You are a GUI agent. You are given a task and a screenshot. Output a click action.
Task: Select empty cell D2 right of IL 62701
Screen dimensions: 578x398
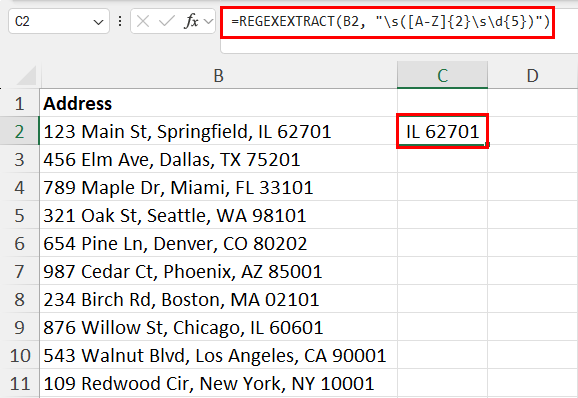click(x=533, y=131)
